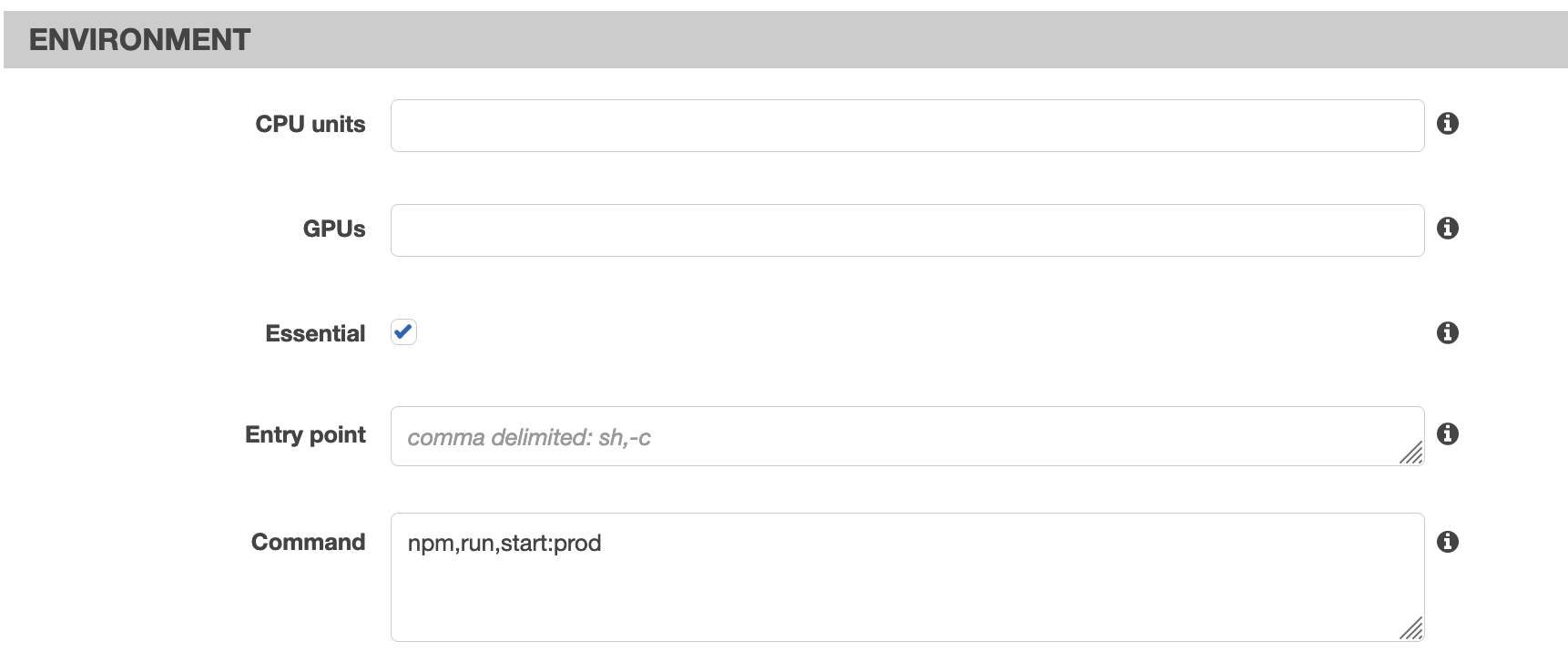Uncheck the Essential checkbox
This screenshot has width=1568, height=672.
[403, 332]
